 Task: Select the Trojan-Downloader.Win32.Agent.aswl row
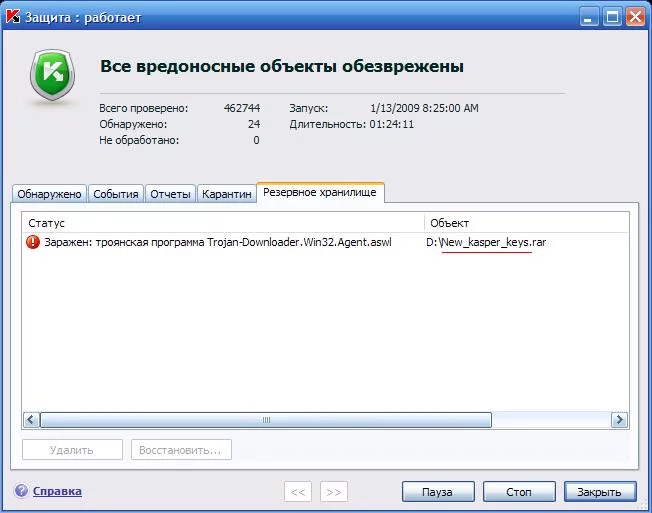[x=326, y=242]
